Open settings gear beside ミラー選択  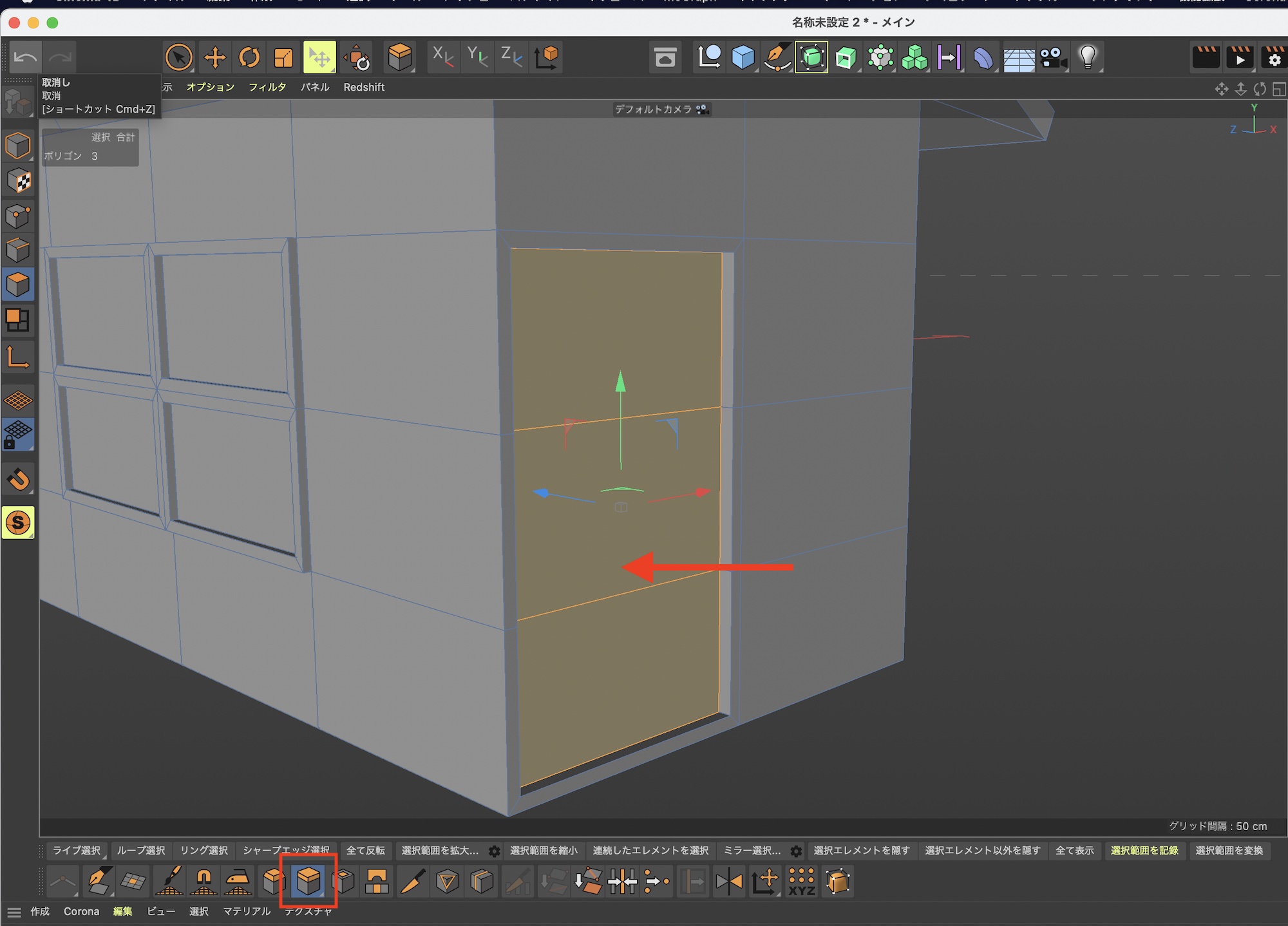(x=796, y=851)
